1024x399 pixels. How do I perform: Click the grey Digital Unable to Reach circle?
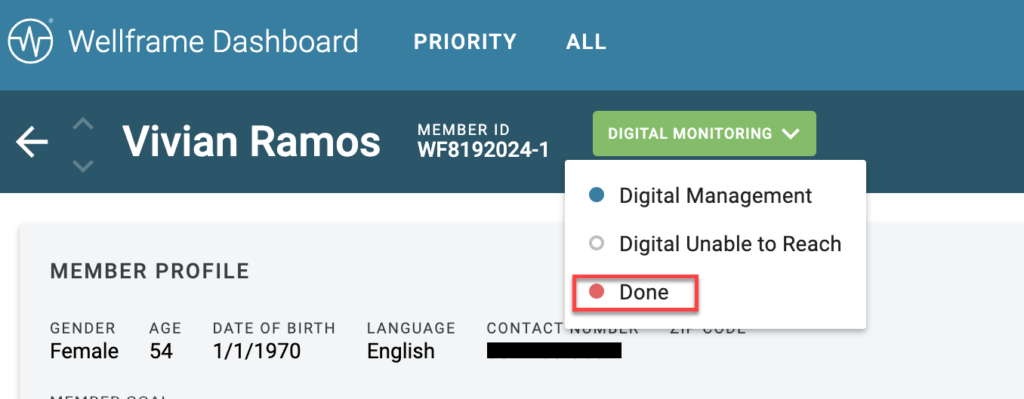click(x=596, y=244)
